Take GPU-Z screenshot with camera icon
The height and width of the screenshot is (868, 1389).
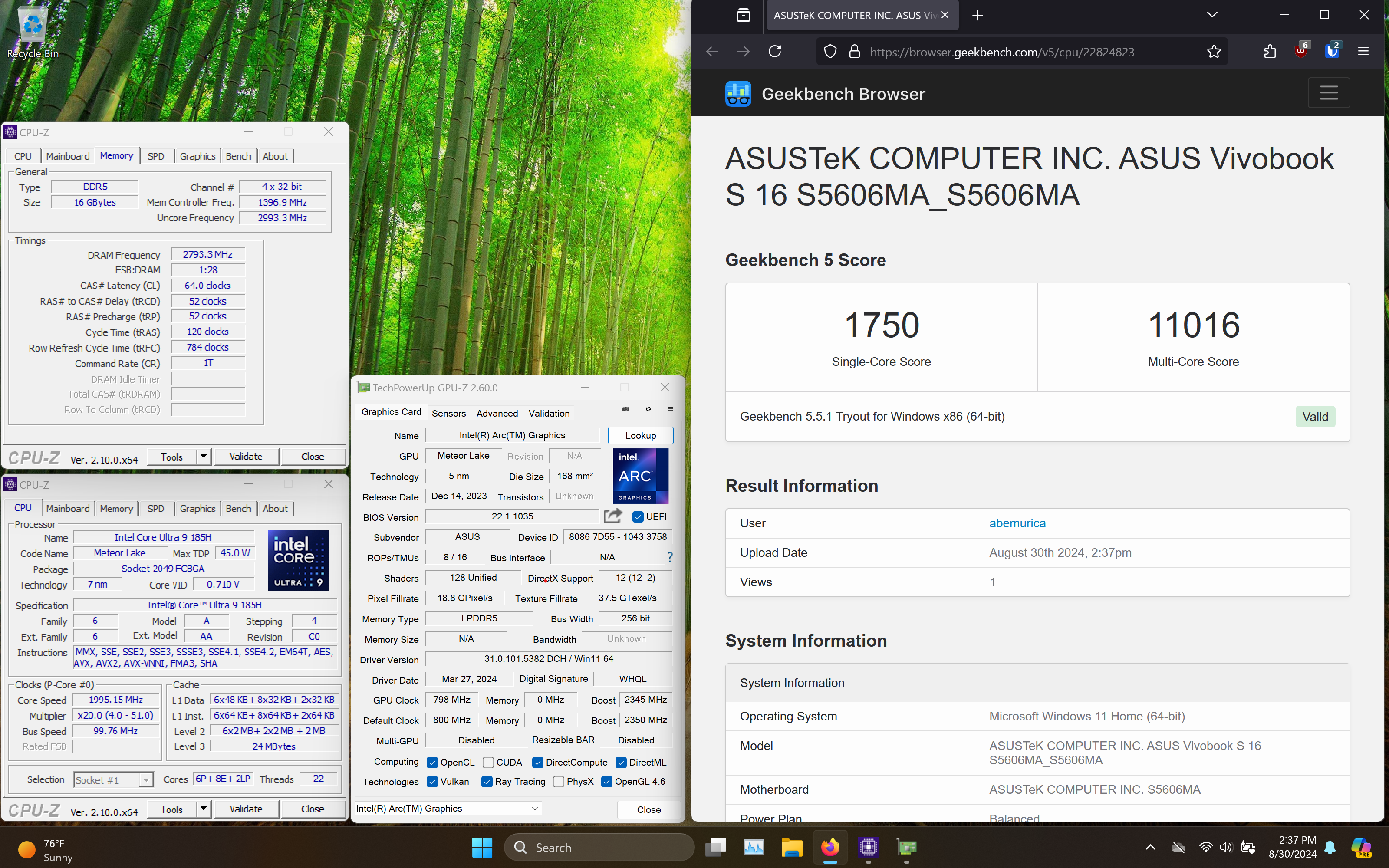tap(625, 409)
